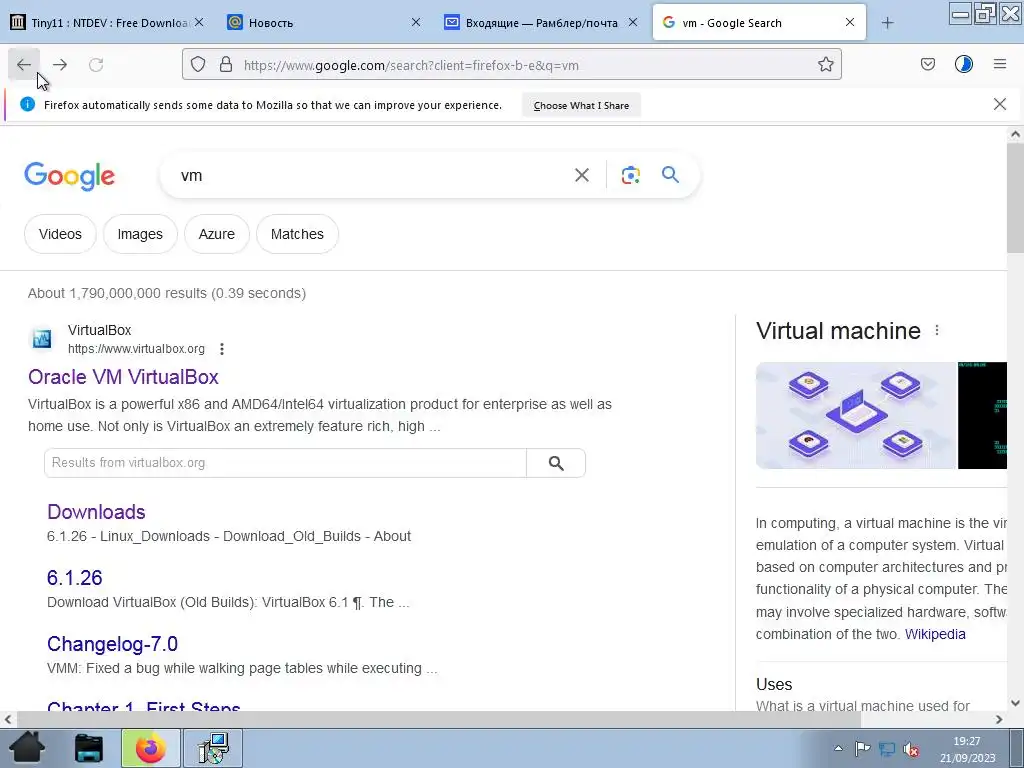Click the flag icon in the system tray
The height and width of the screenshot is (768, 1024).
(862, 749)
